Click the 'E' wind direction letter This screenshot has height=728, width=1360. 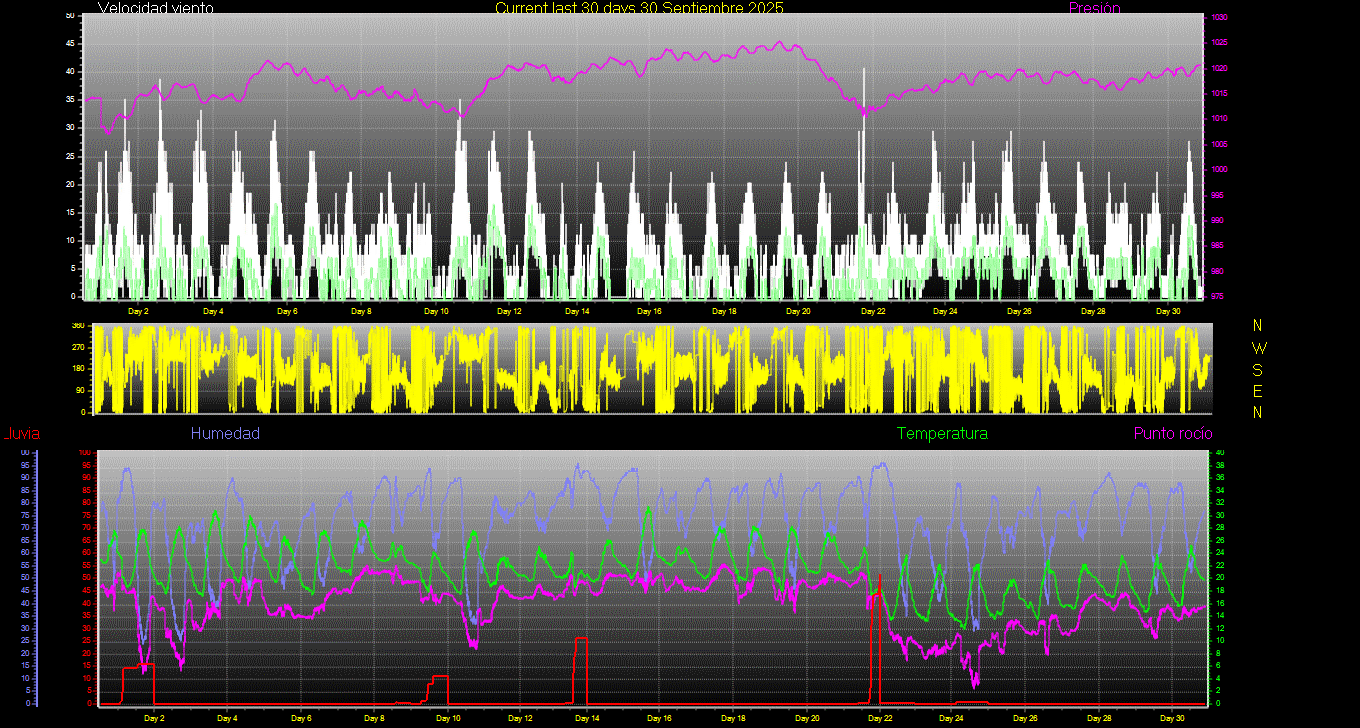coord(1258,391)
